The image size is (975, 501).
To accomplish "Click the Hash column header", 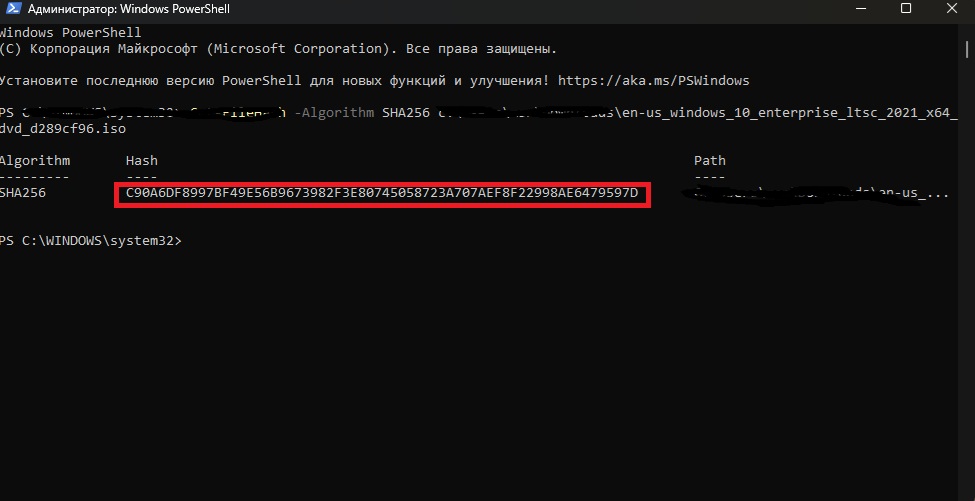I will [x=141, y=160].
